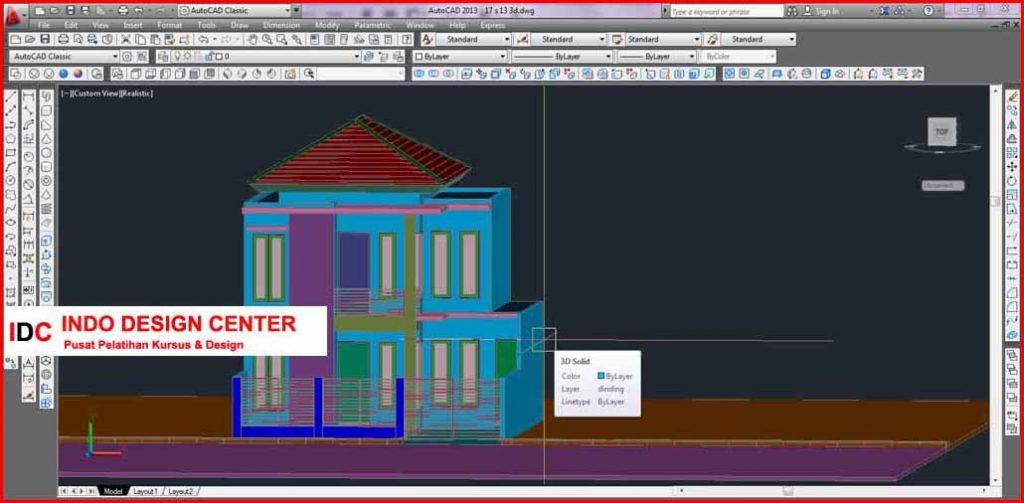Open the Format menu

[170, 25]
